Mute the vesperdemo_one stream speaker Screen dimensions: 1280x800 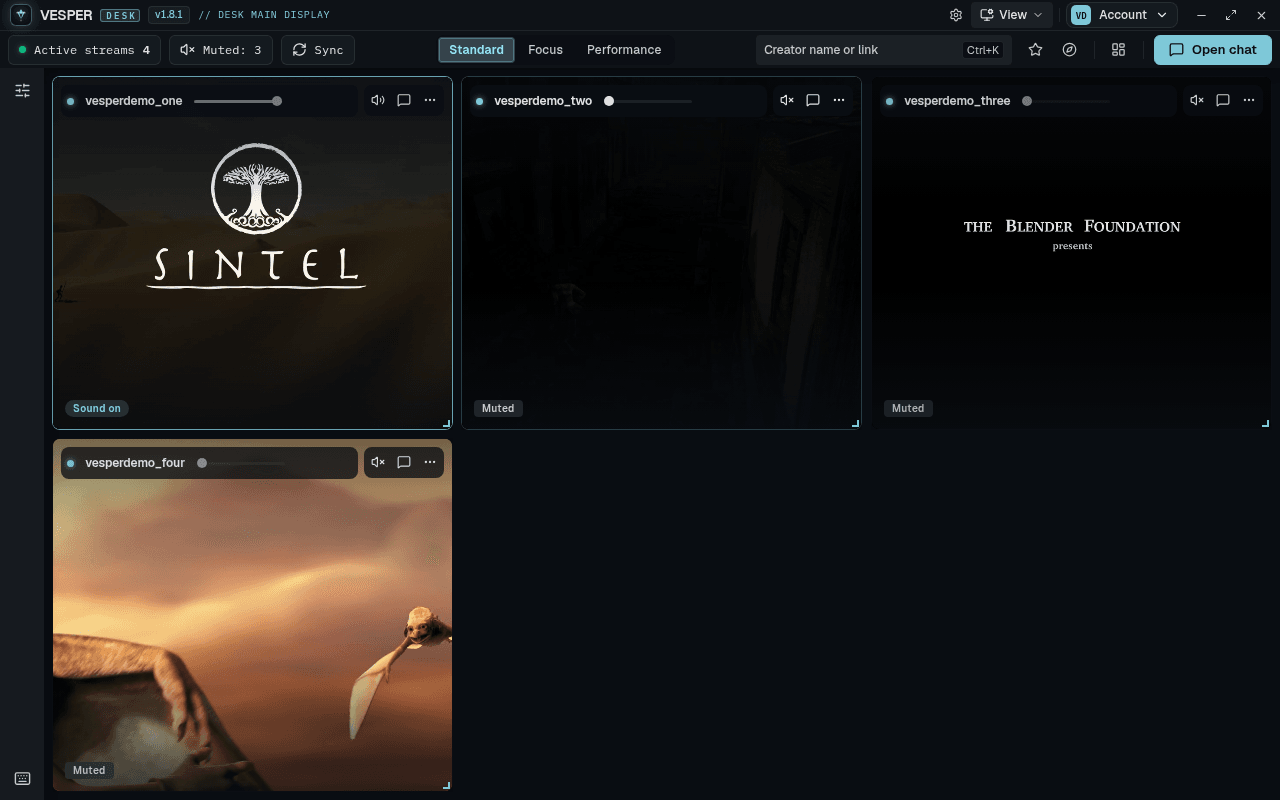(378, 100)
